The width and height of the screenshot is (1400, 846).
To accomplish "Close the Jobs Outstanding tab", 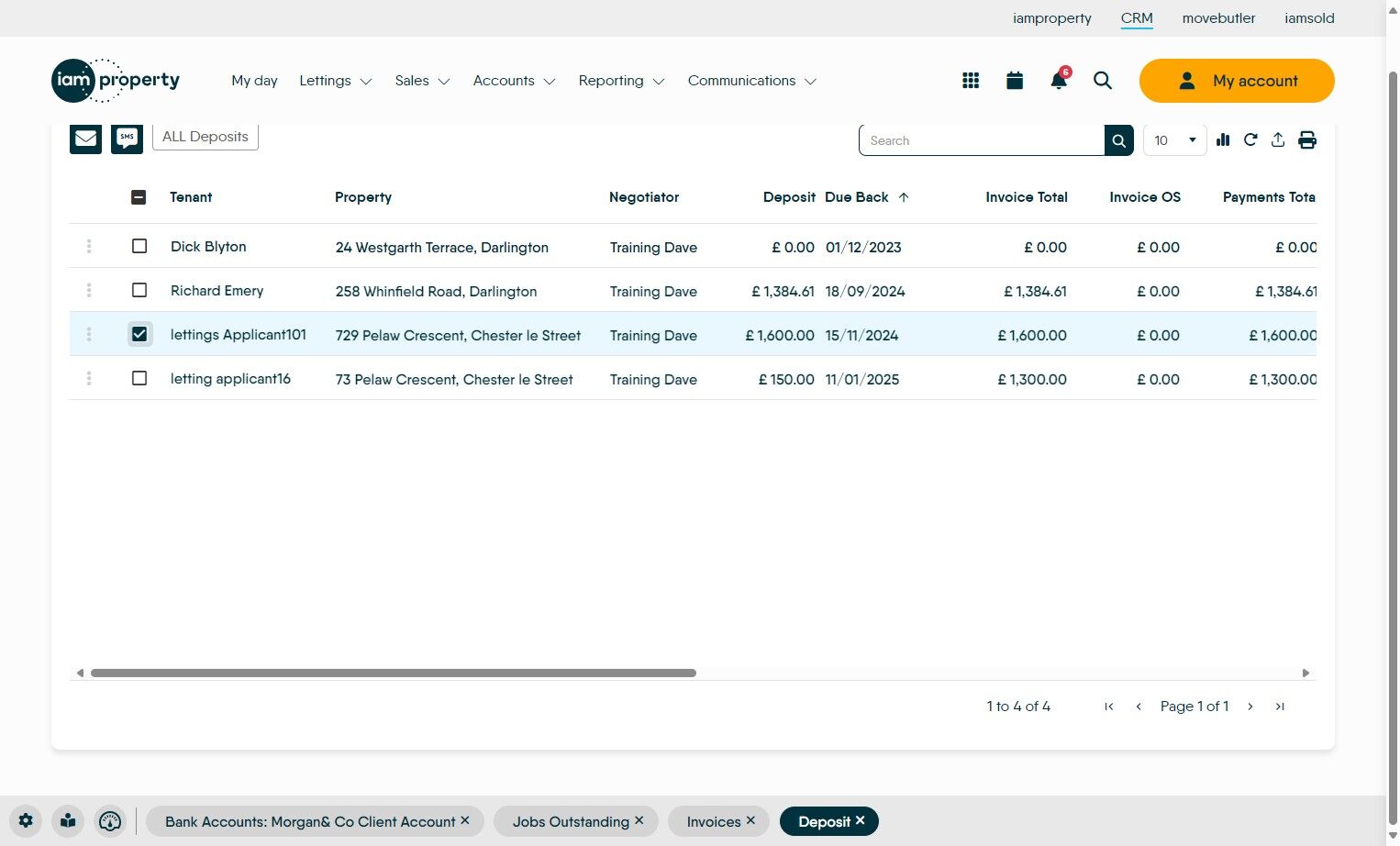I will coord(639,820).
